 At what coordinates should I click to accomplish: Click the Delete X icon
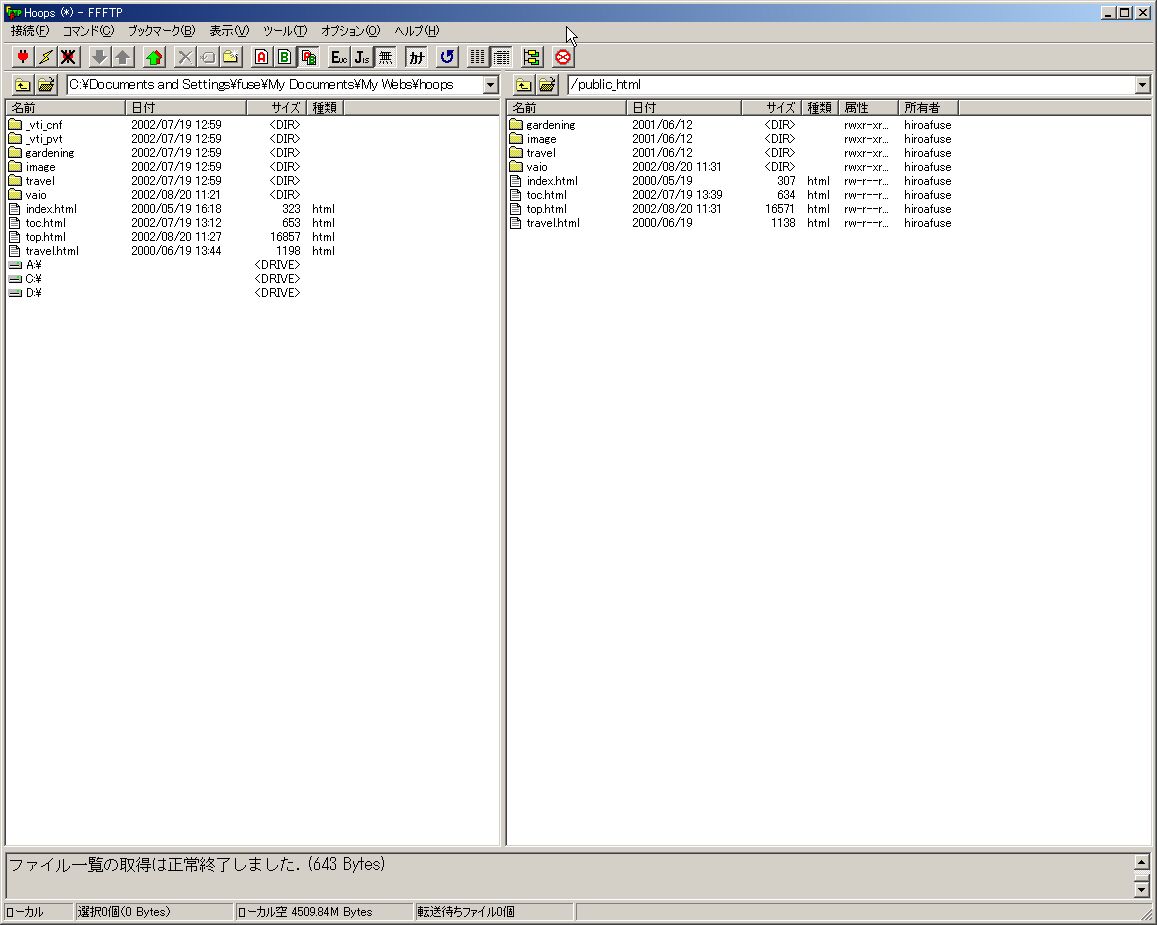(185, 57)
